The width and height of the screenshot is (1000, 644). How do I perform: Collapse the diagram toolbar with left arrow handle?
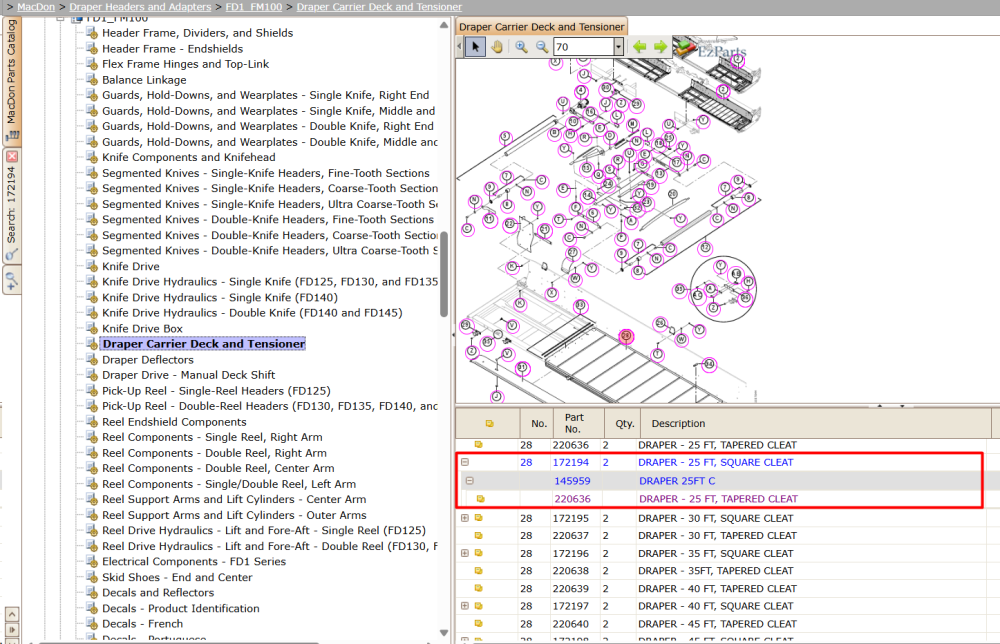coord(459,47)
